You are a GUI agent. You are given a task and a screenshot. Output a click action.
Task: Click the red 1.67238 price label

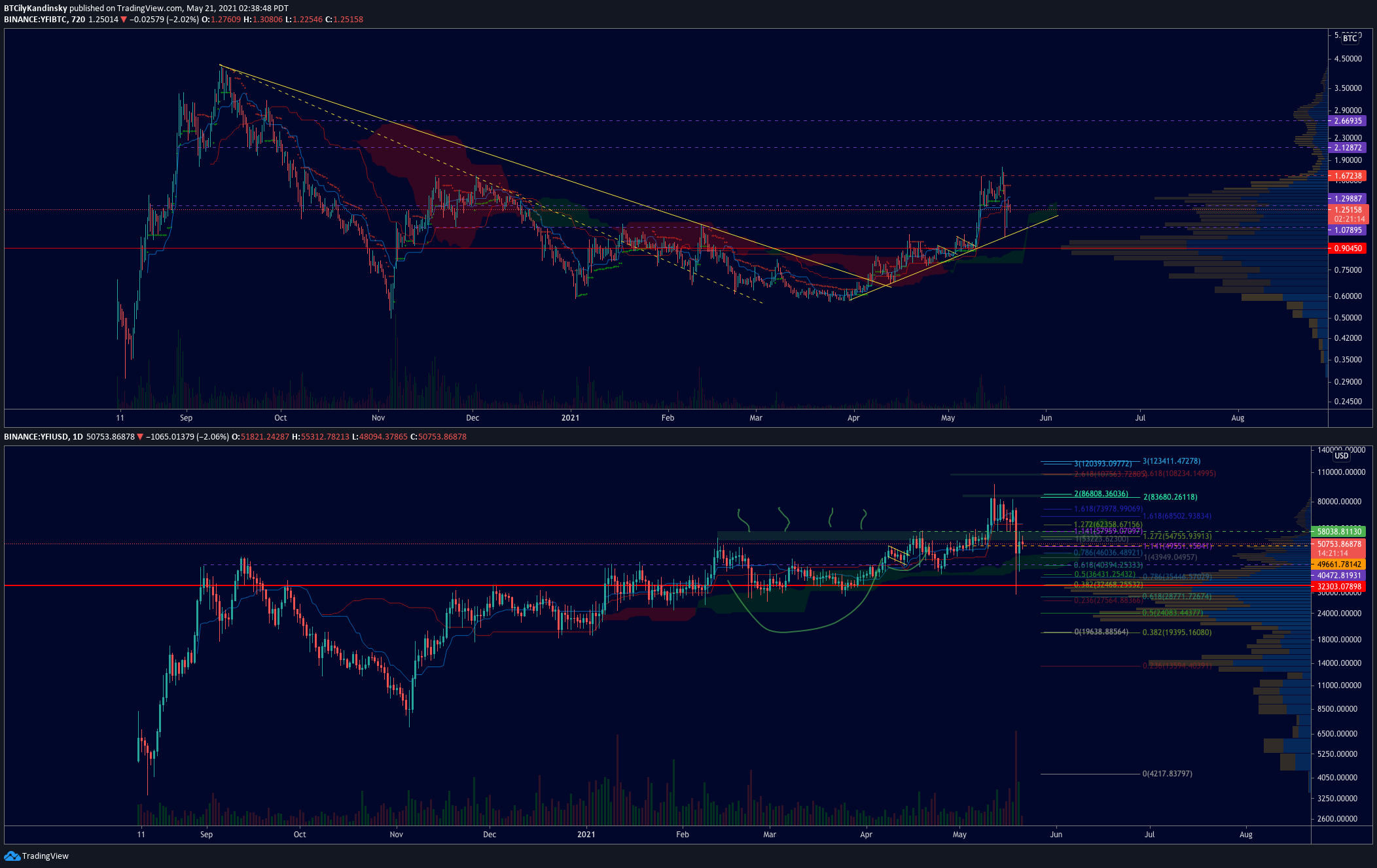[x=1348, y=176]
